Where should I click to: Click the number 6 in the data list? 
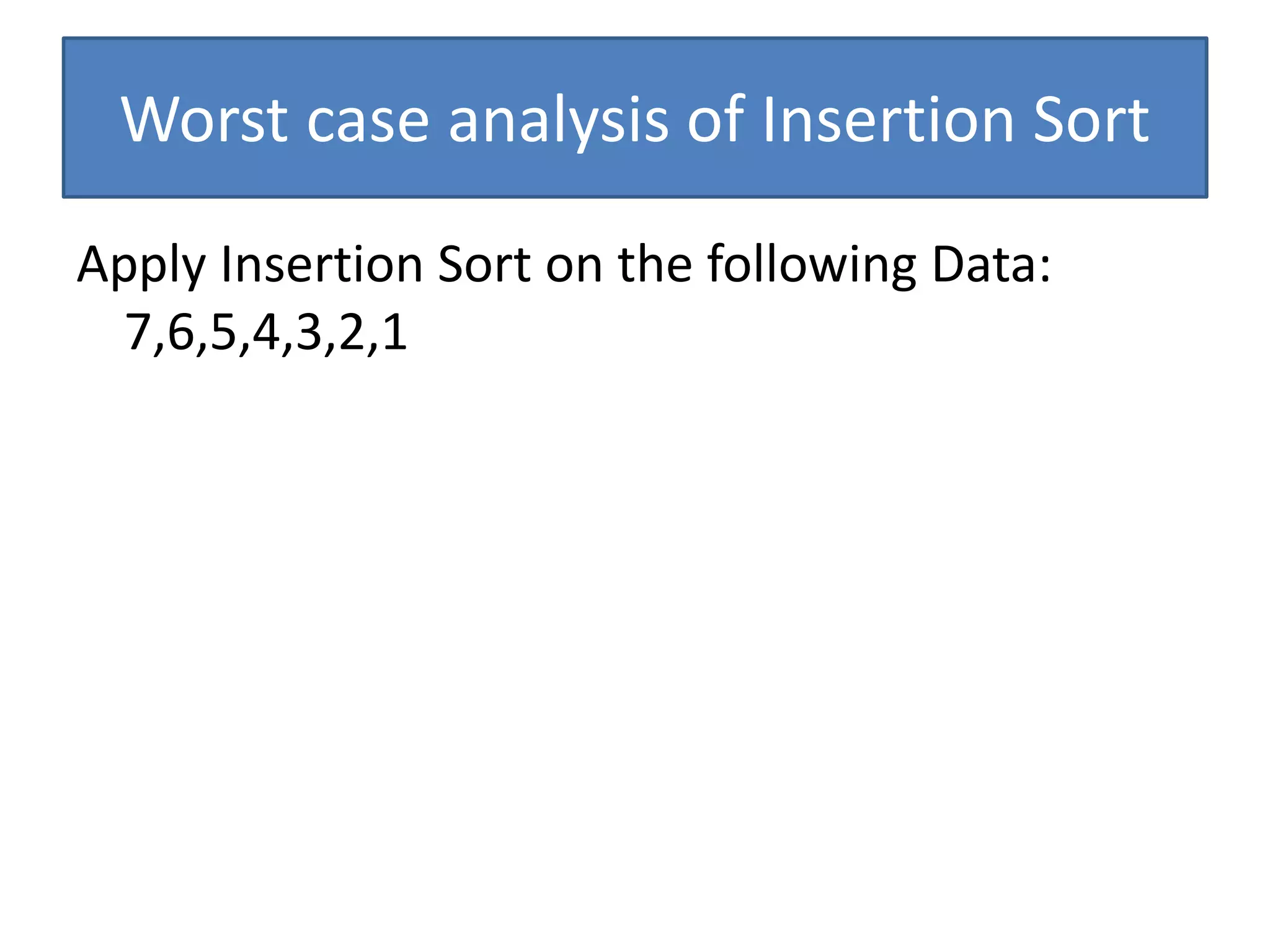(x=181, y=333)
